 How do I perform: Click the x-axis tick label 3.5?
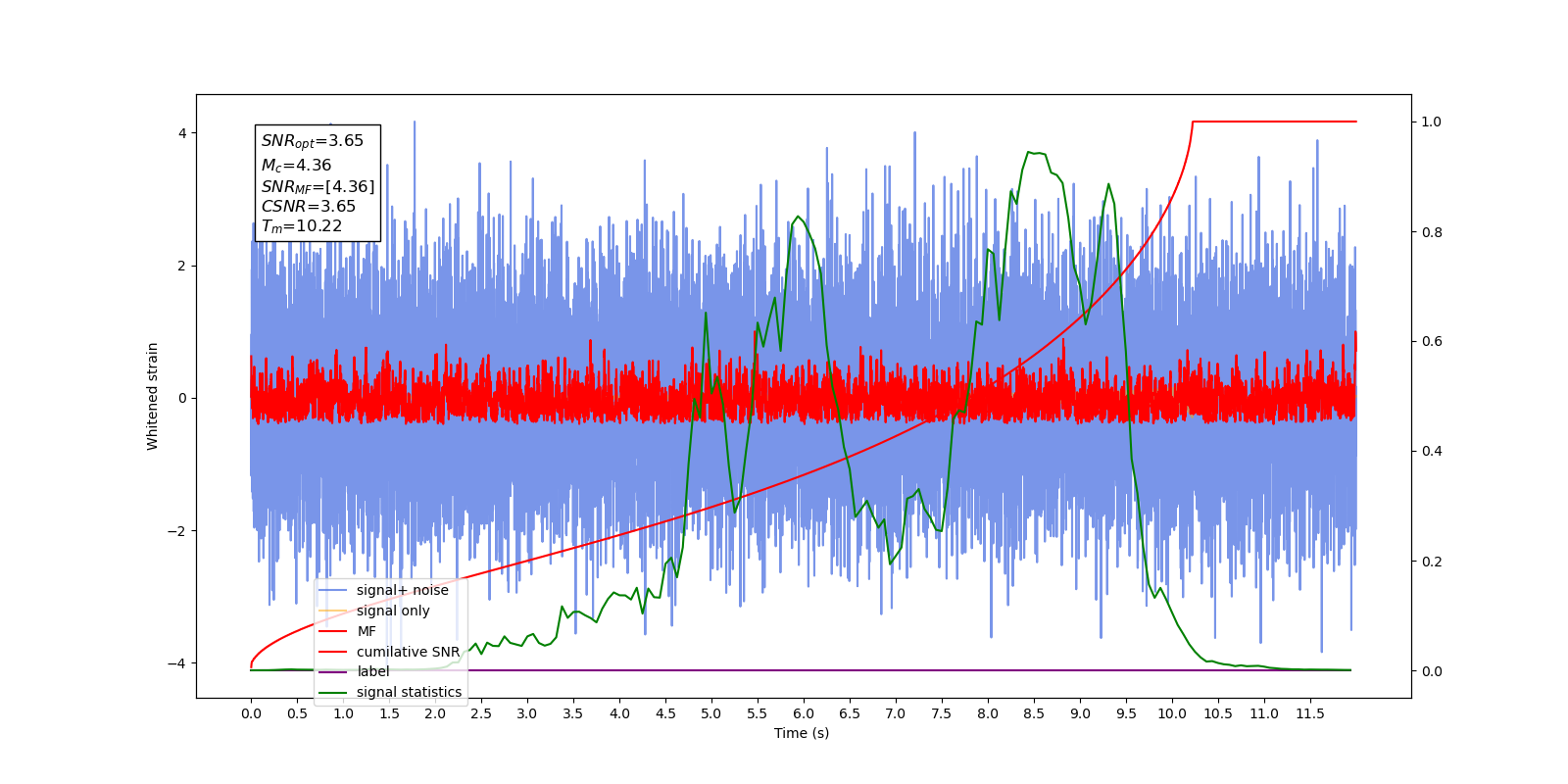[573, 713]
